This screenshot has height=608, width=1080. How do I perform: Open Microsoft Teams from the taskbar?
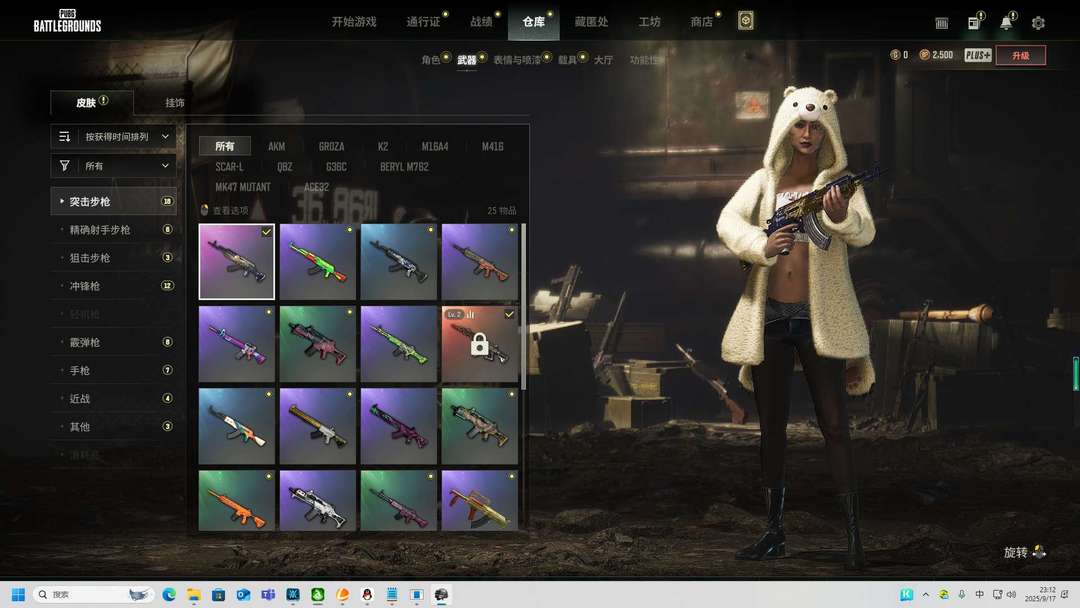pos(268,594)
